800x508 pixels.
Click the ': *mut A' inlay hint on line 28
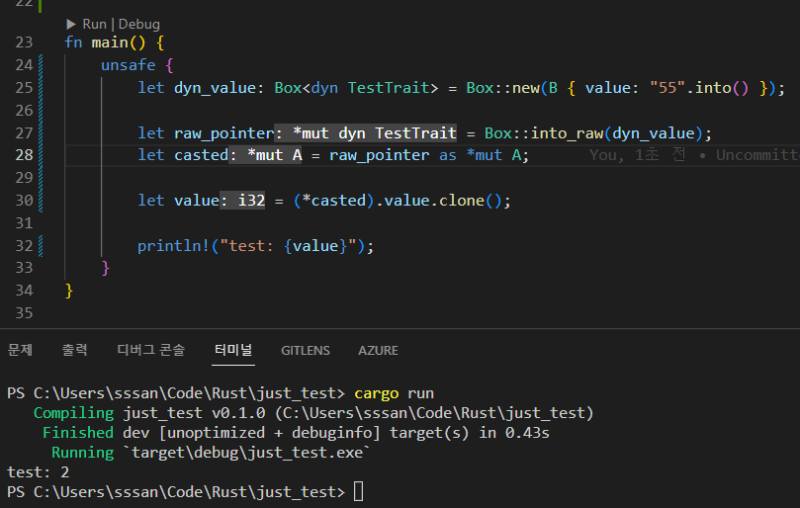(x=265, y=155)
